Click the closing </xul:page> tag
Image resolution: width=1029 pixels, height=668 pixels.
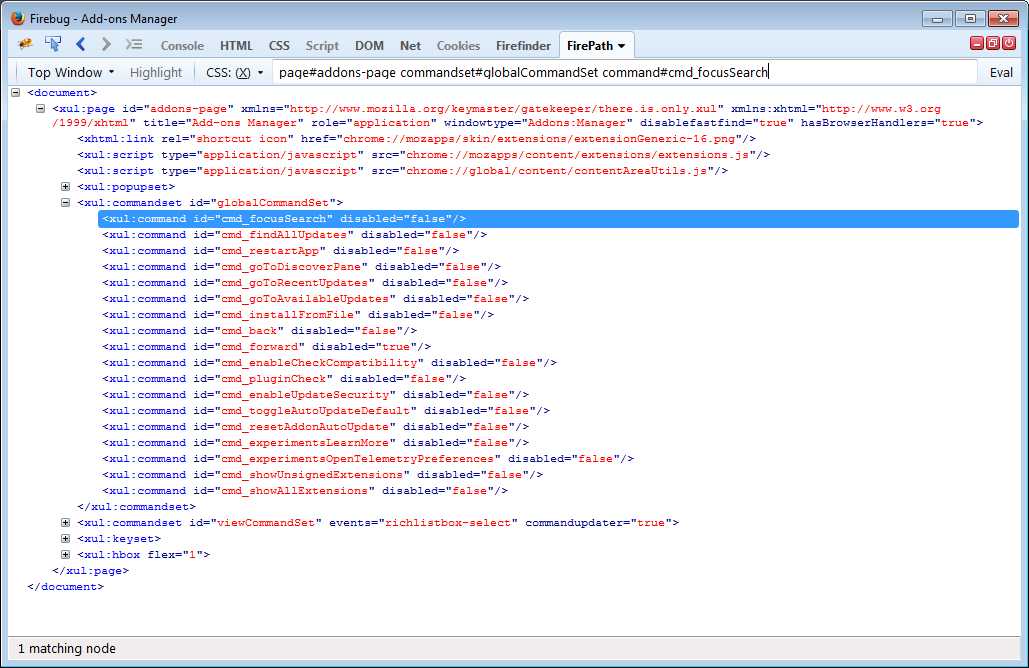pos(91,570)
